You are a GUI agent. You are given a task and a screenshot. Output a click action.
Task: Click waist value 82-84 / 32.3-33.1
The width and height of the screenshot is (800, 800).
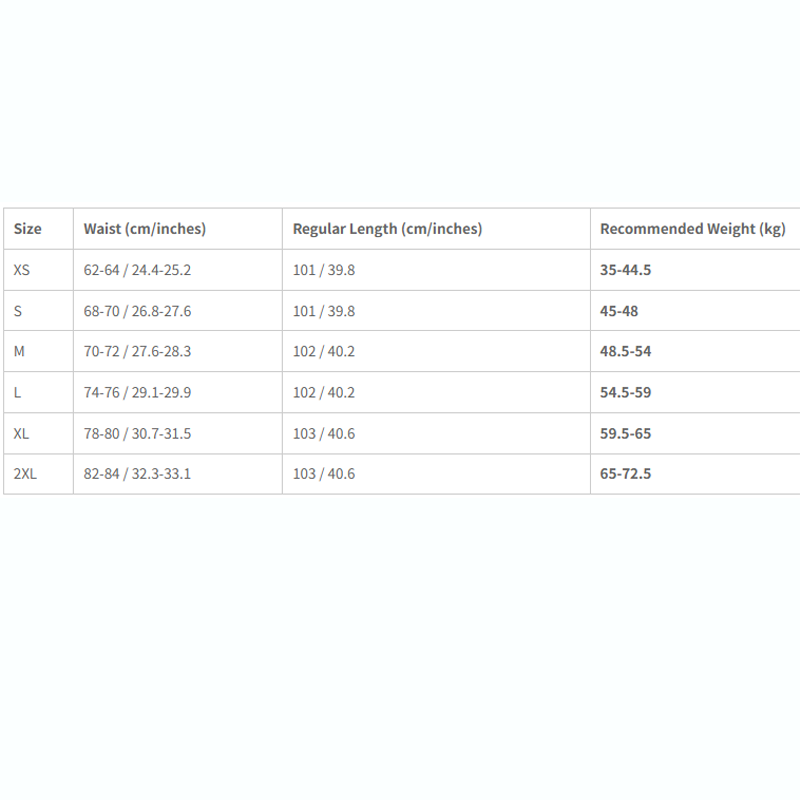pos(137,474)
